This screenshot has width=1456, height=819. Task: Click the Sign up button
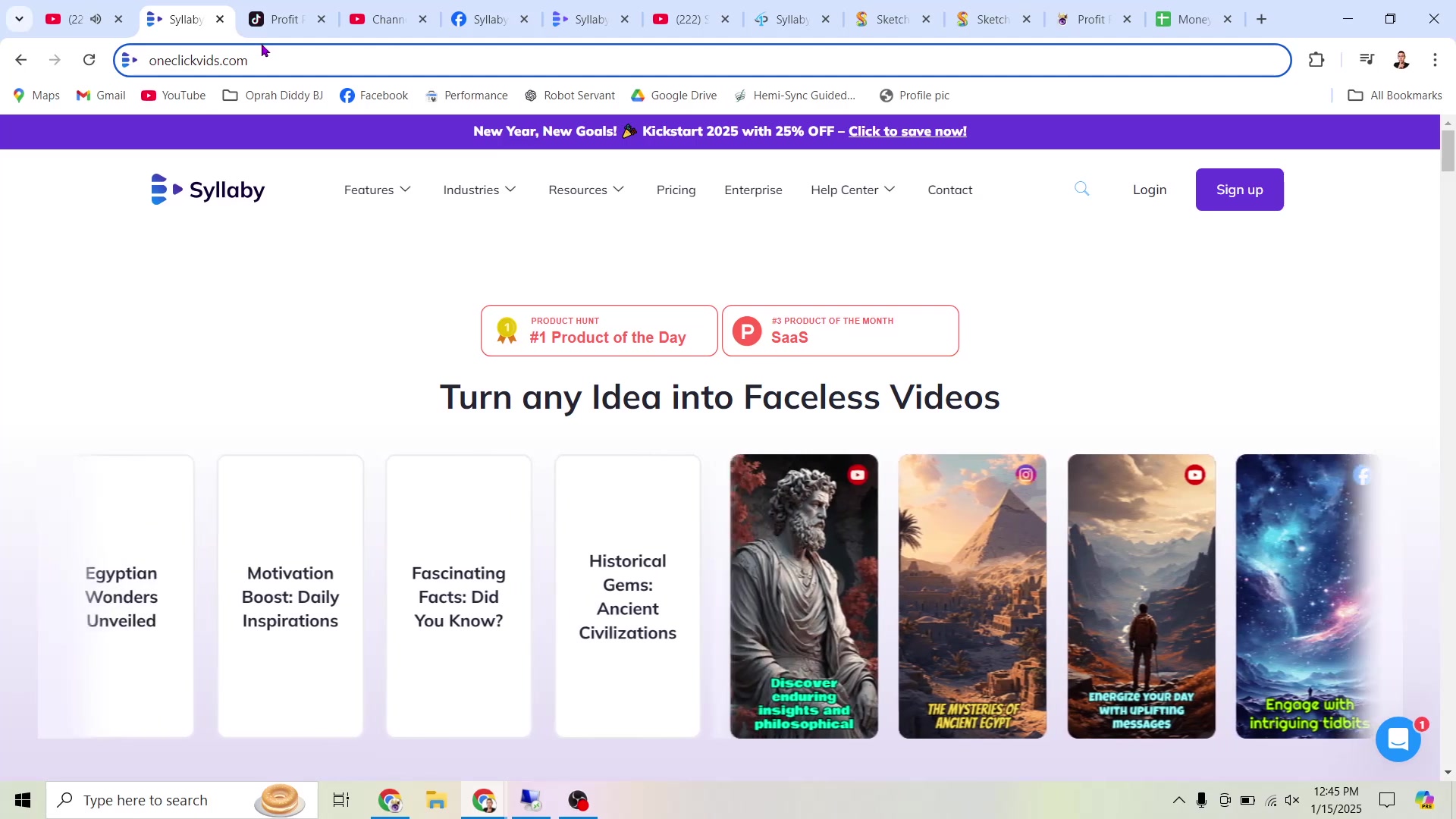point(1239,190)
